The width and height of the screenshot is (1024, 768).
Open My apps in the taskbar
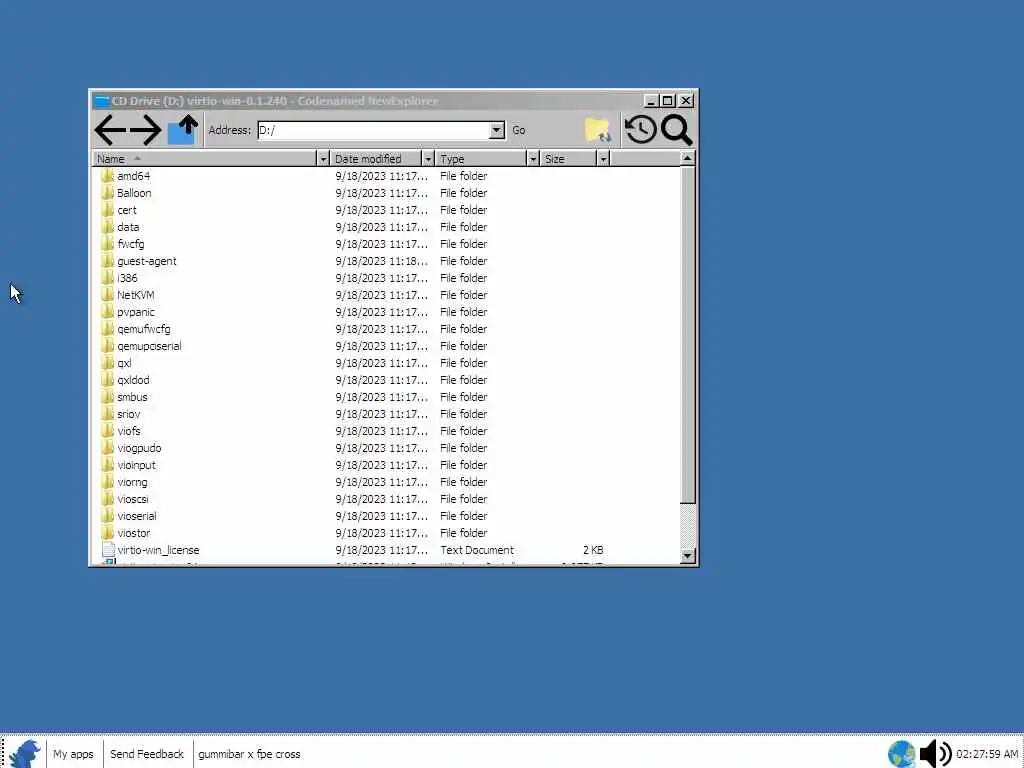coord(73,754)
